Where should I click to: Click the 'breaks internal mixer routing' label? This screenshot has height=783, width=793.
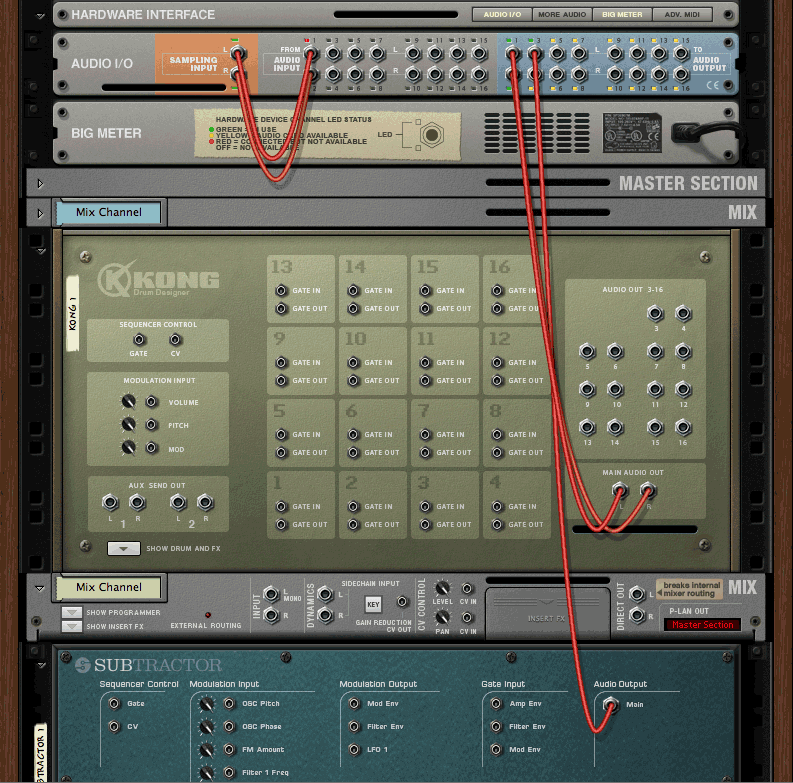pos(690,589)
